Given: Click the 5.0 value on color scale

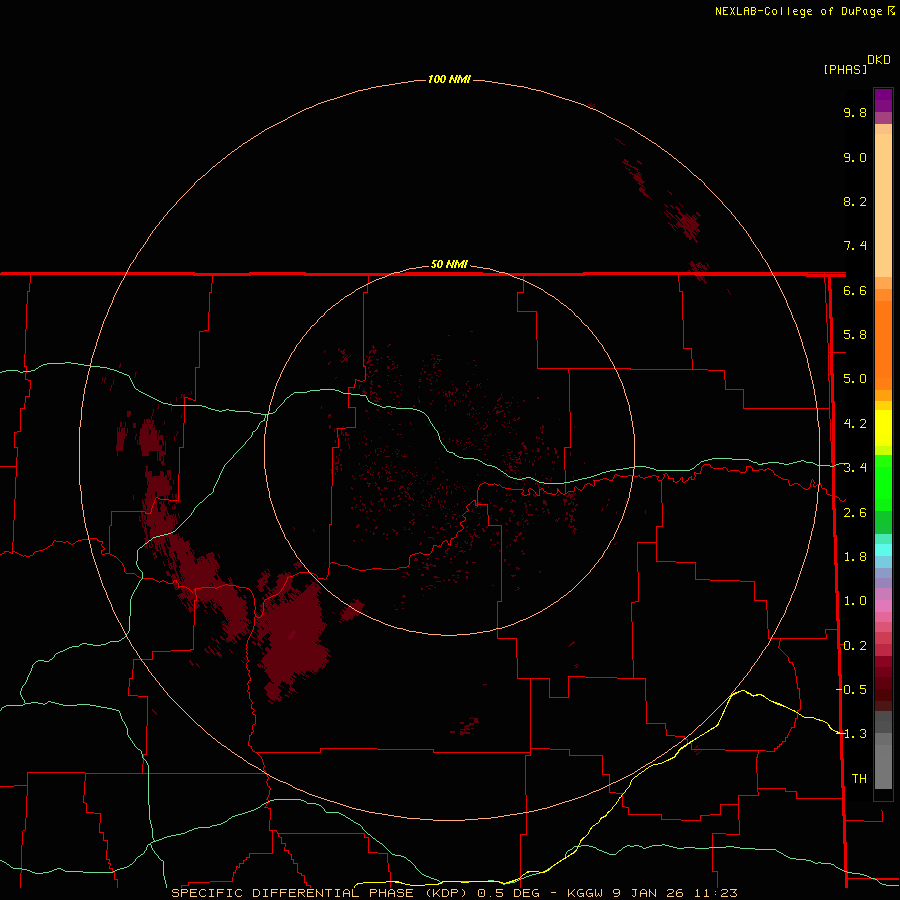Looking at the screenshot, I should click(x=855, y=379).
